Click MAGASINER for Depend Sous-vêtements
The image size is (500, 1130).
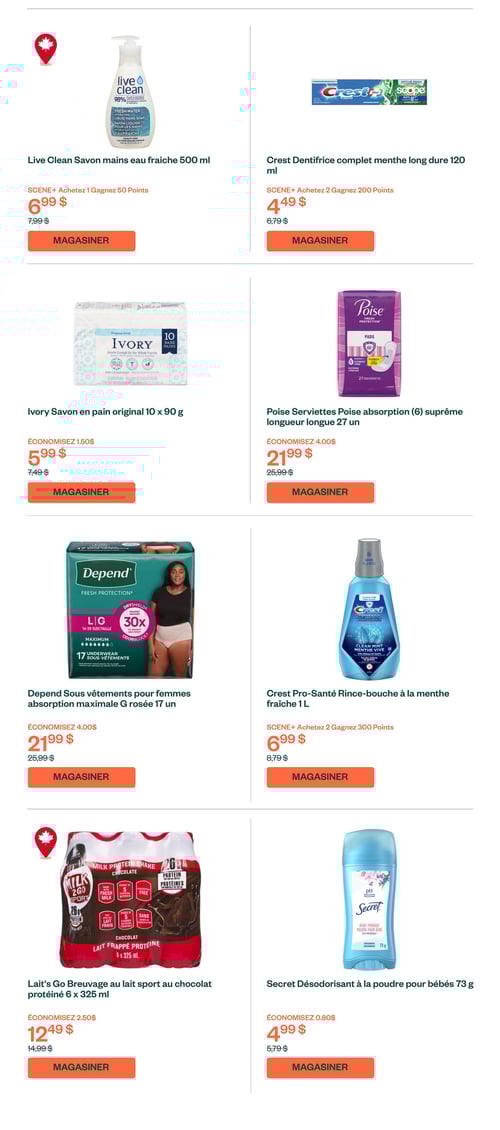[x=81, y=777]
